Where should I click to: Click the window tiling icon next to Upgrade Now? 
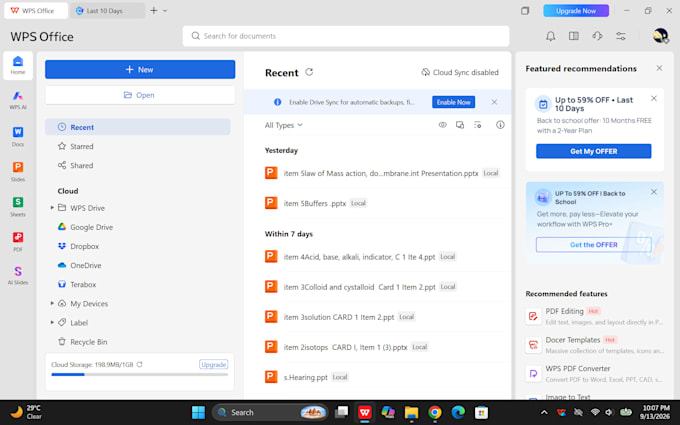tap(525, 10)
